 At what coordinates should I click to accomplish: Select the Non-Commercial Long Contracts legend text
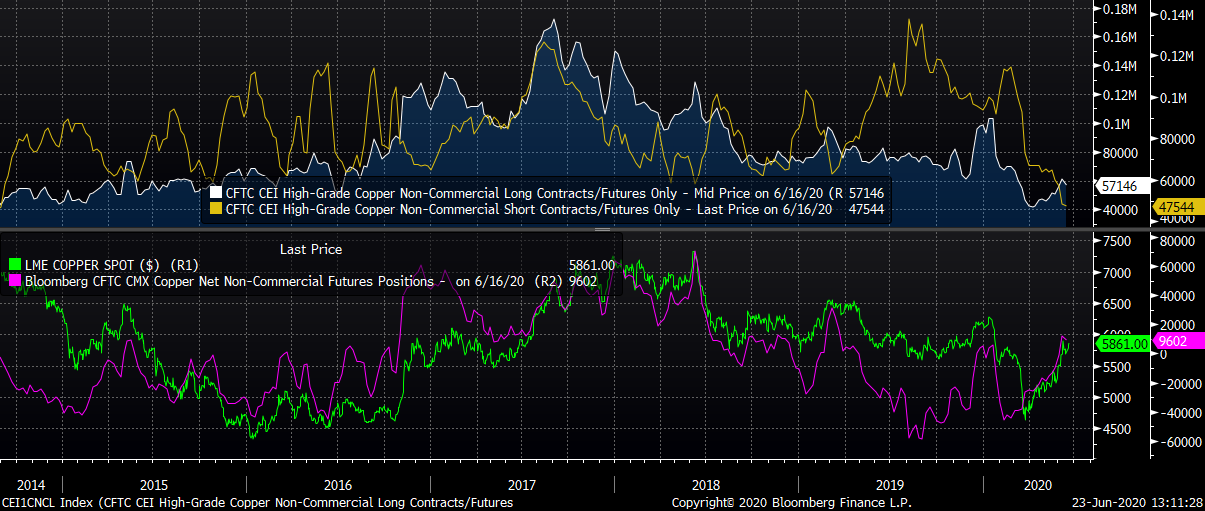[520, 192]
